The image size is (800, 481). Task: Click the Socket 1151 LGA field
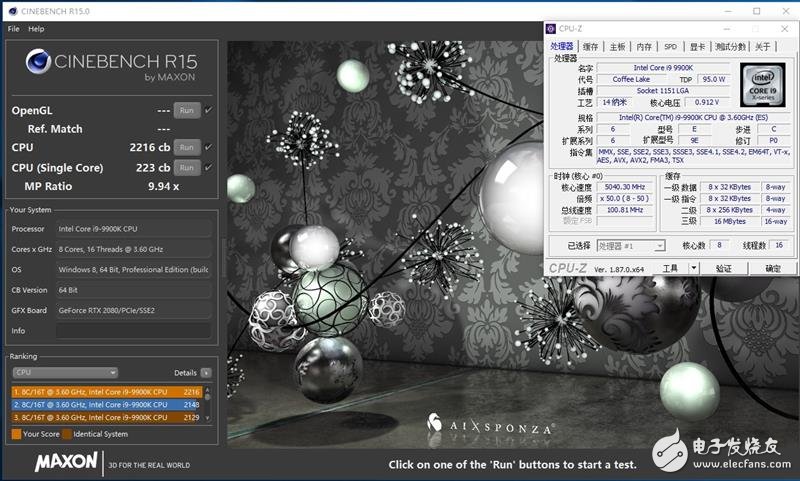click(663, 91)
